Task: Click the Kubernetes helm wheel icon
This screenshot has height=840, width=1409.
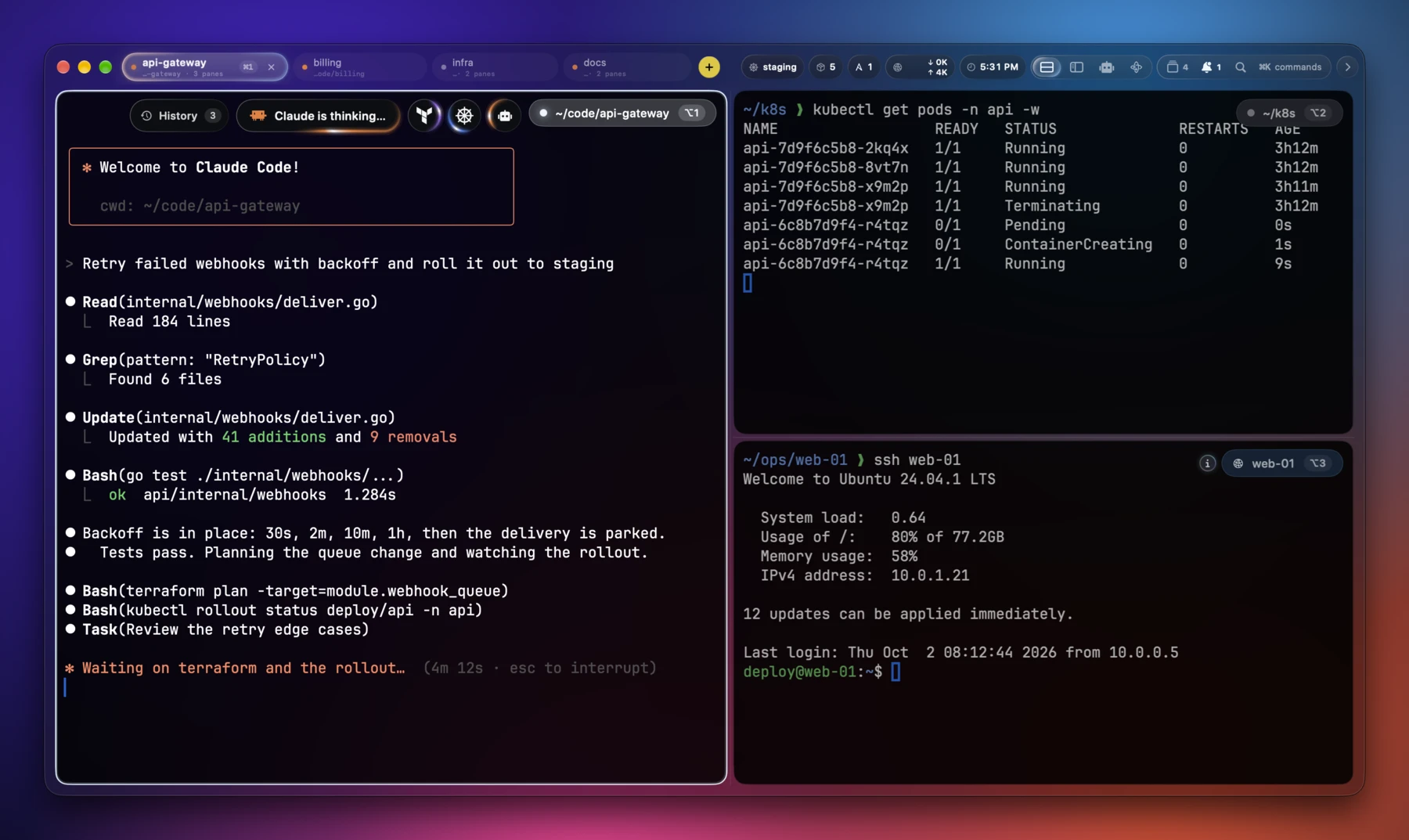Action: coord(464,116)
